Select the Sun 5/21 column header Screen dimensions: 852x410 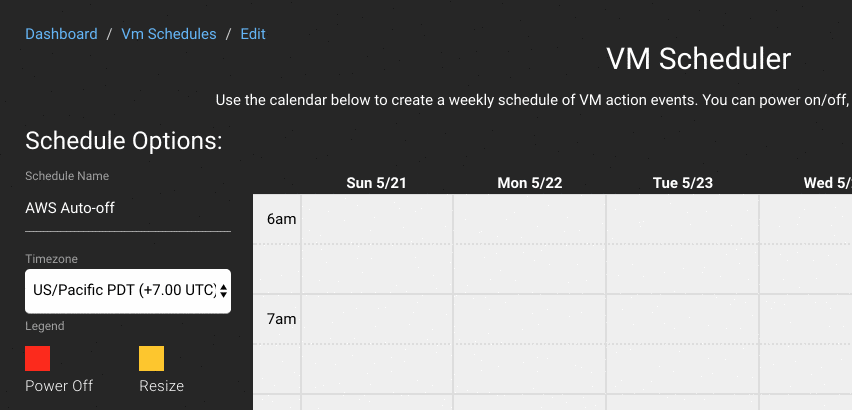[x=376, y=183]
